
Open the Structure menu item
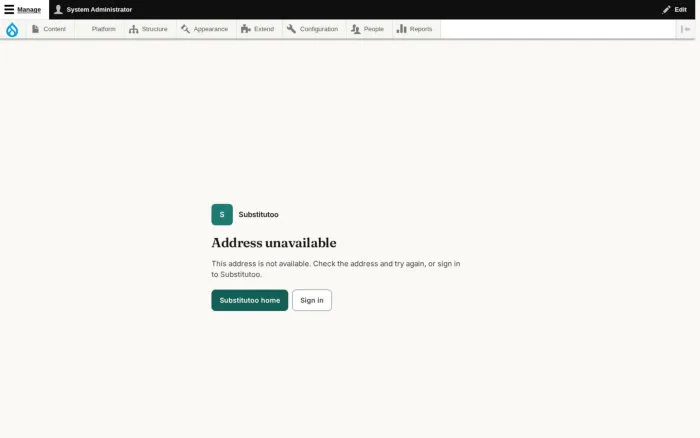pos(149,29)
